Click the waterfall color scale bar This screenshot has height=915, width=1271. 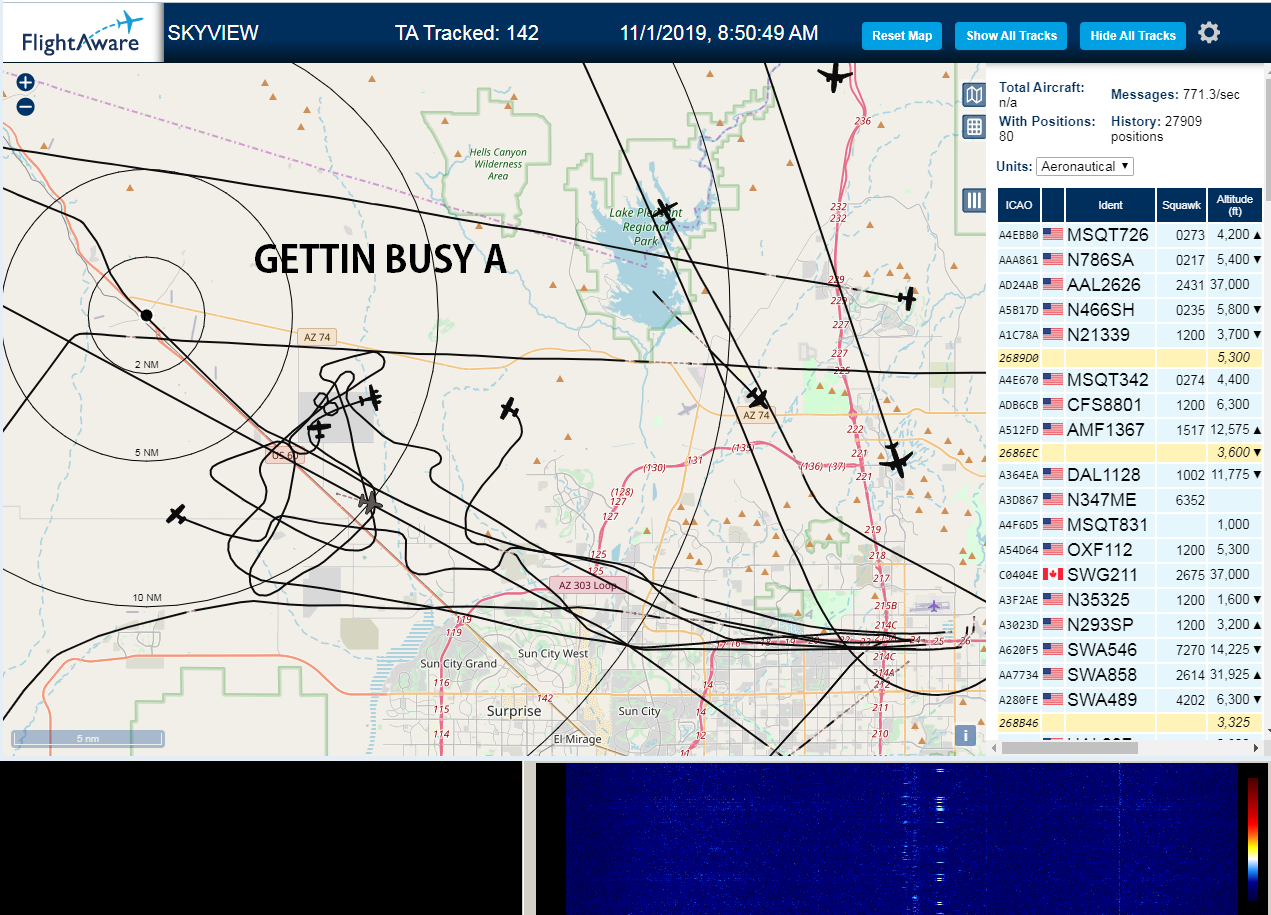coord(1253,838)
